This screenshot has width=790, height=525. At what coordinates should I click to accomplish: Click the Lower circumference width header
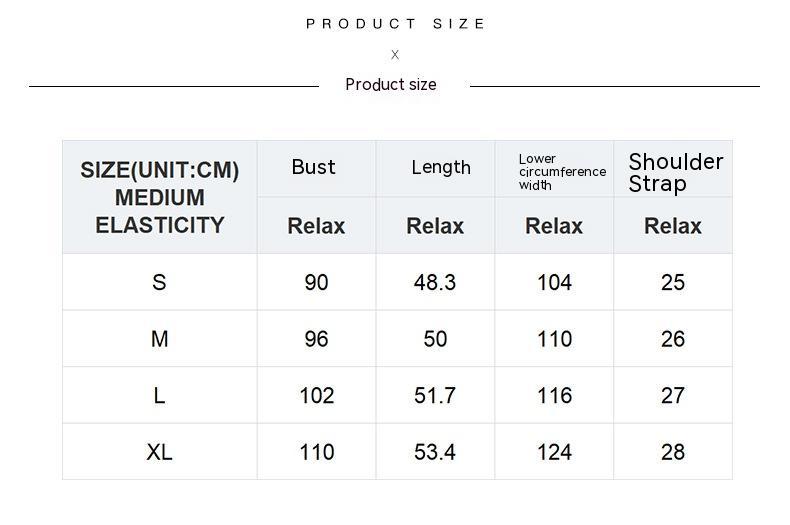tap(562, 172)
